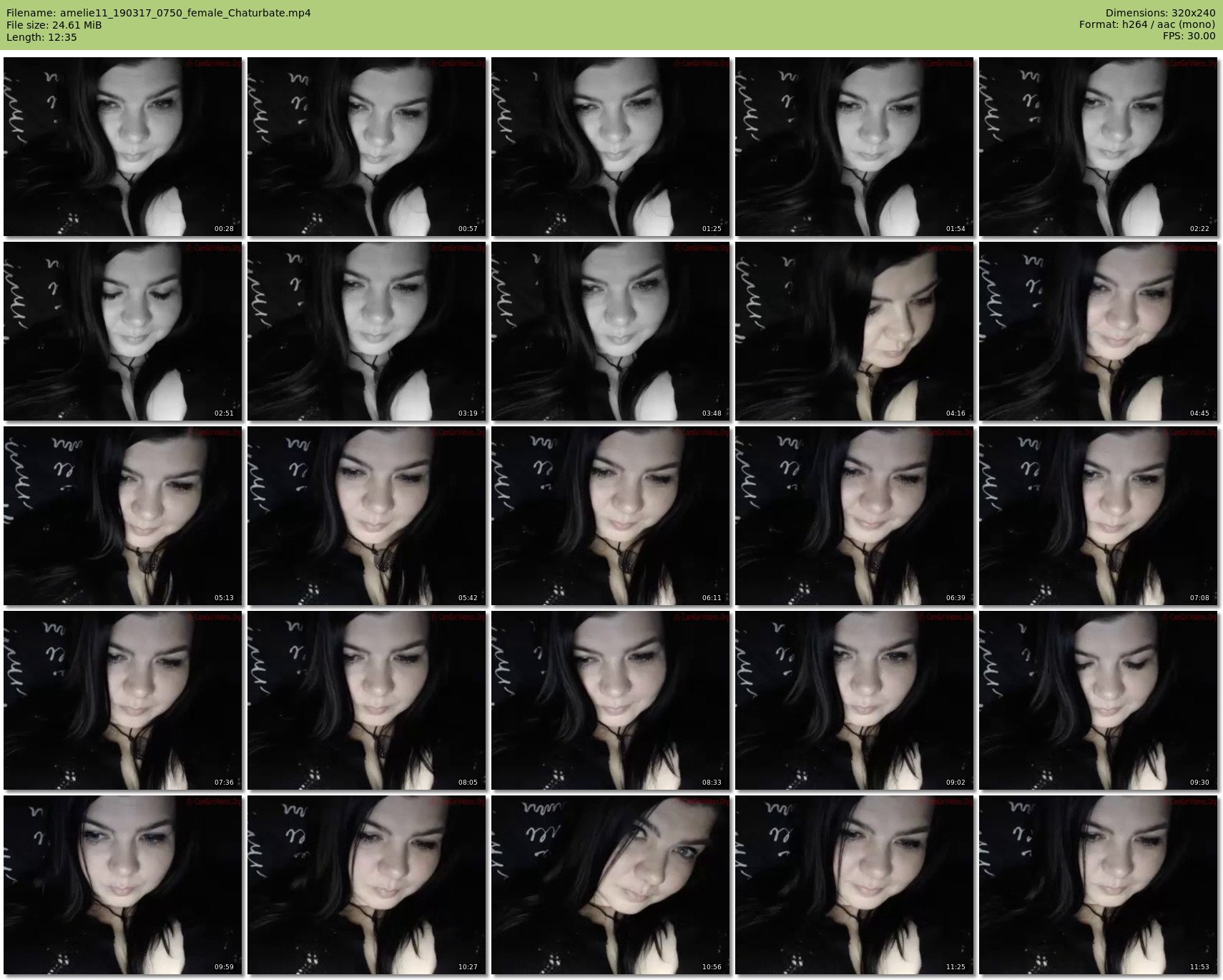The image size is (1223, 980).
Task: Select the 06:11 thumbnail
Action: 611,516
